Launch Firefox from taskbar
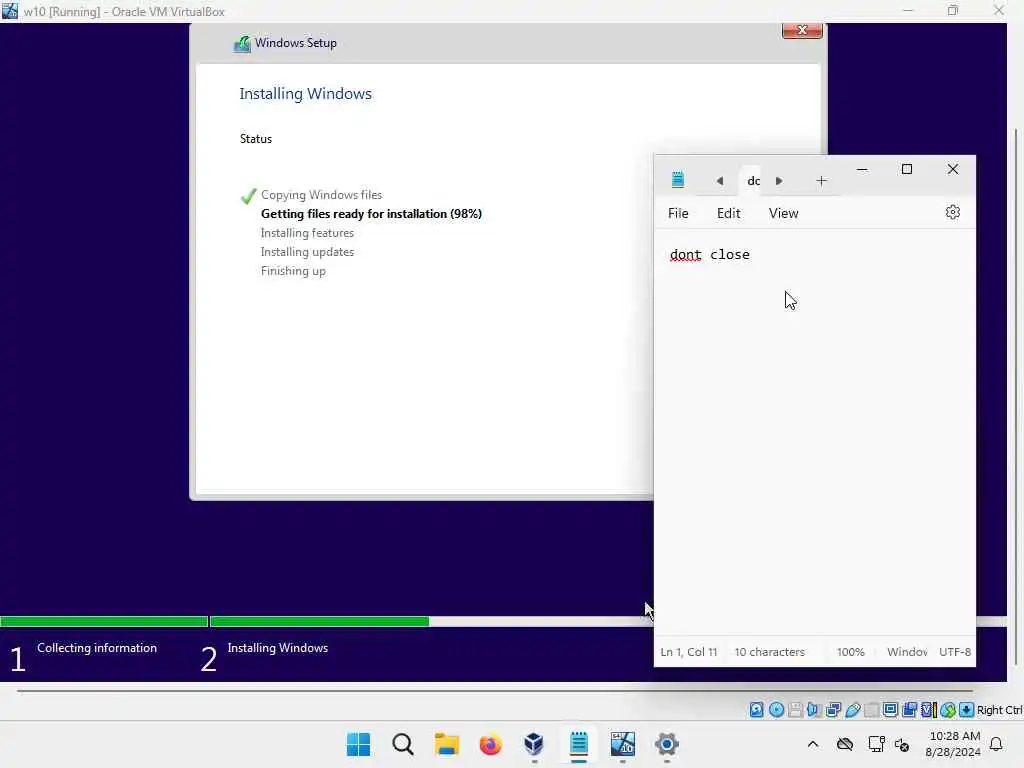Viewport: 1024px width, 768px height. [x=490, y=744]
